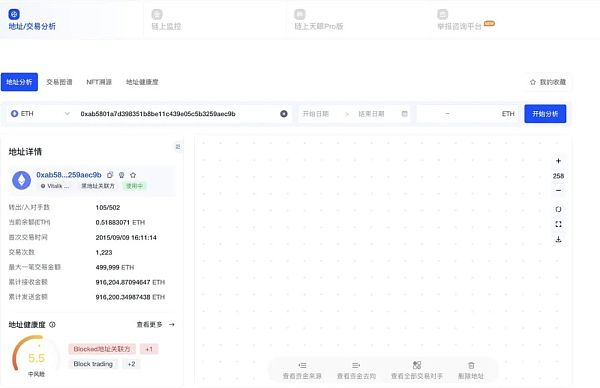
Task: Expand the +1 red risk tag count
Action: point(149,349)
